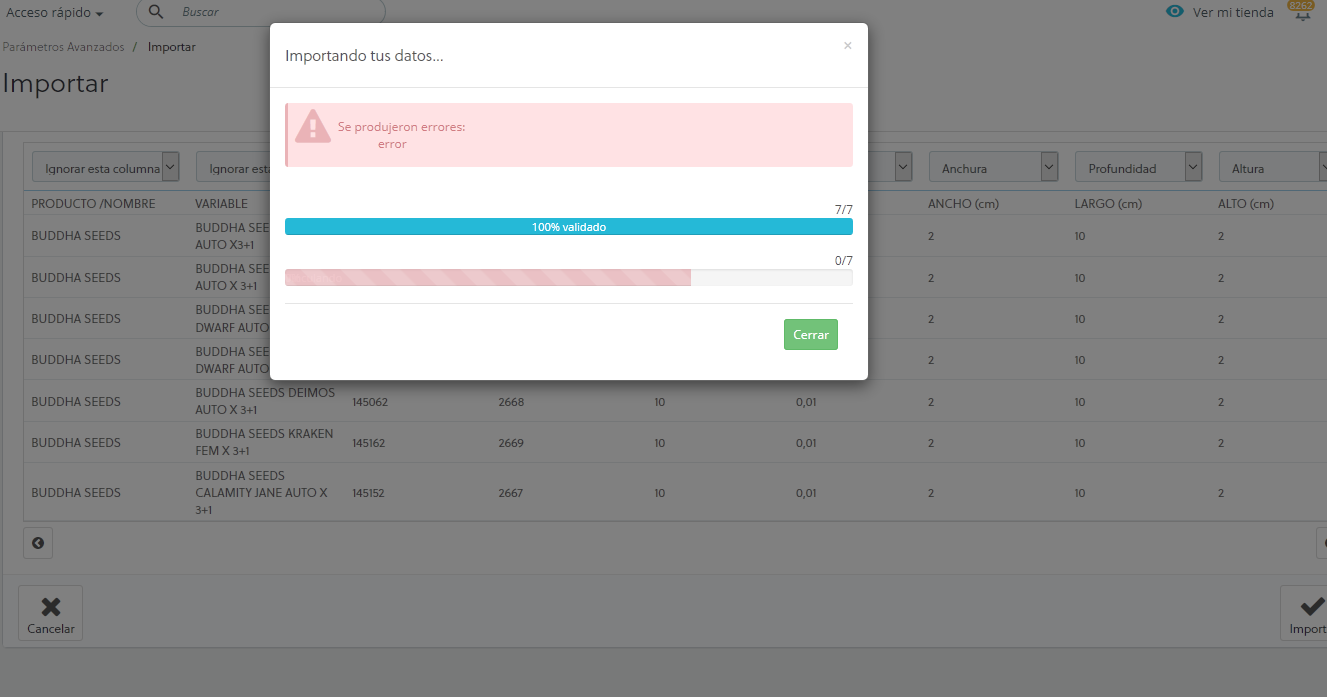Click BUDDHA SEEDS KRAKEN FEM X 3+1 cell
1327x697 pixels.
[x=264, y=442]
